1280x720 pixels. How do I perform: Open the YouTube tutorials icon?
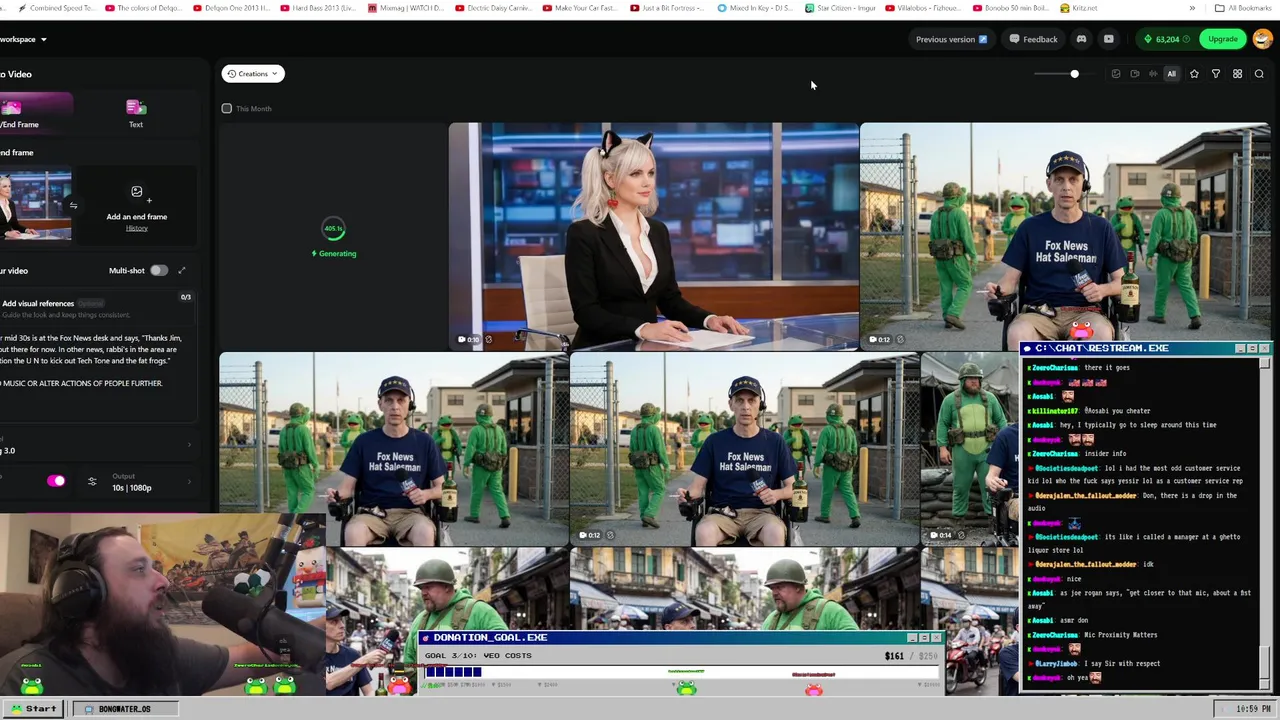point(1108,39)
